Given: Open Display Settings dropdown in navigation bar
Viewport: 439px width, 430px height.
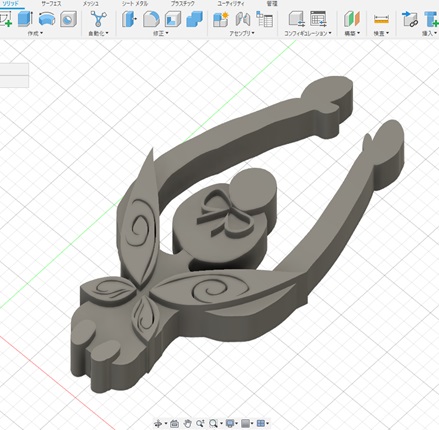Looking at the screenshot, I should 232,424.
